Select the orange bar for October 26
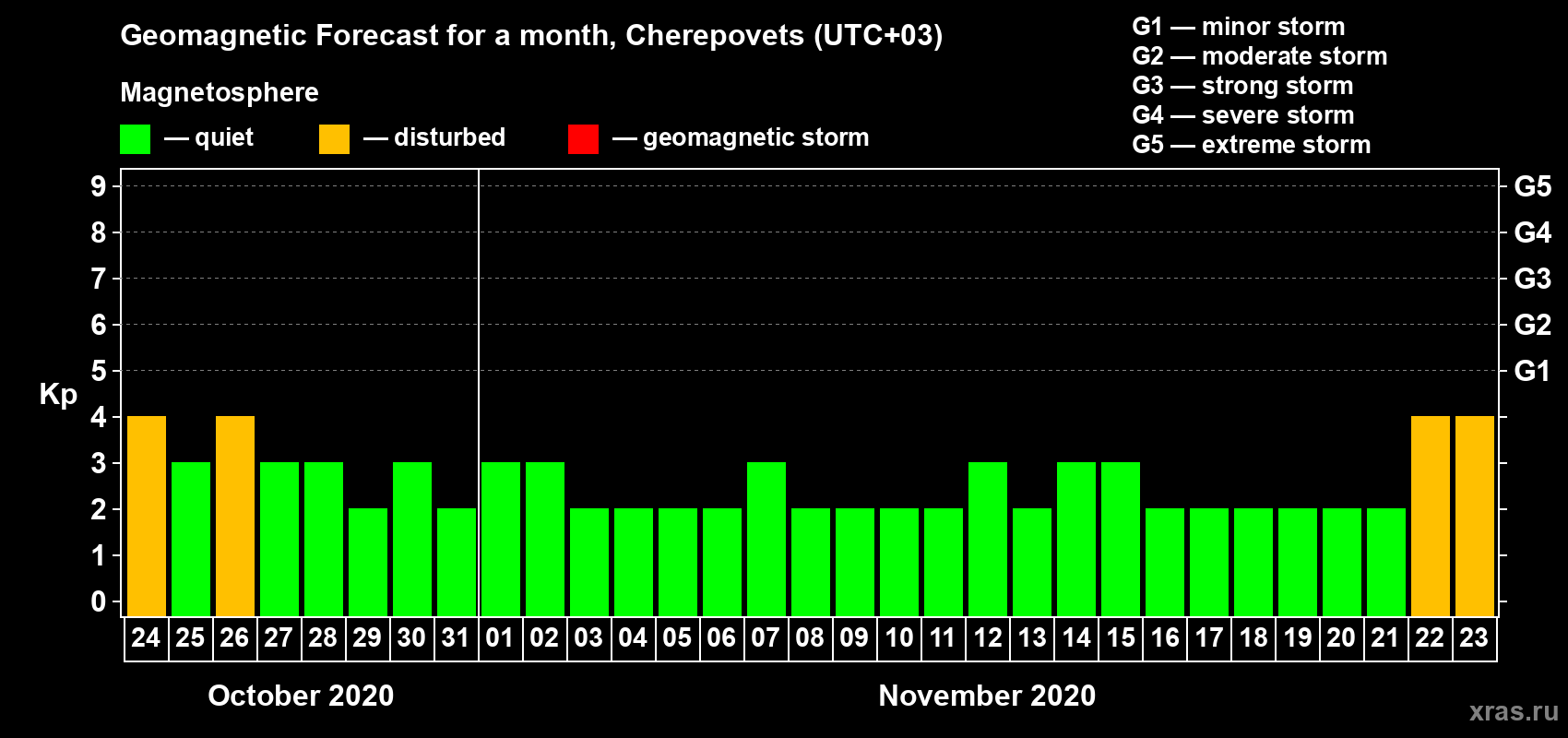Viewport: 1568px width, 738px height. (x=235, y=517)
